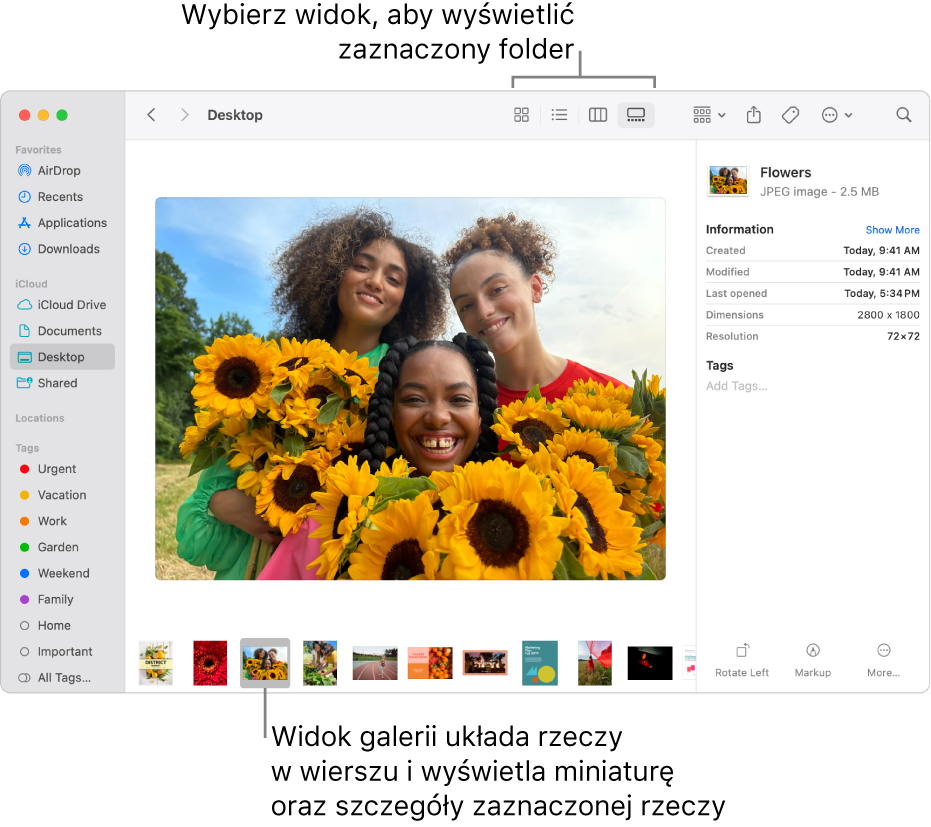Select the teal Marketing document thumbnail
Image resolution: width=931 pixels, height=827 pixels.
[x=540, y=663]
